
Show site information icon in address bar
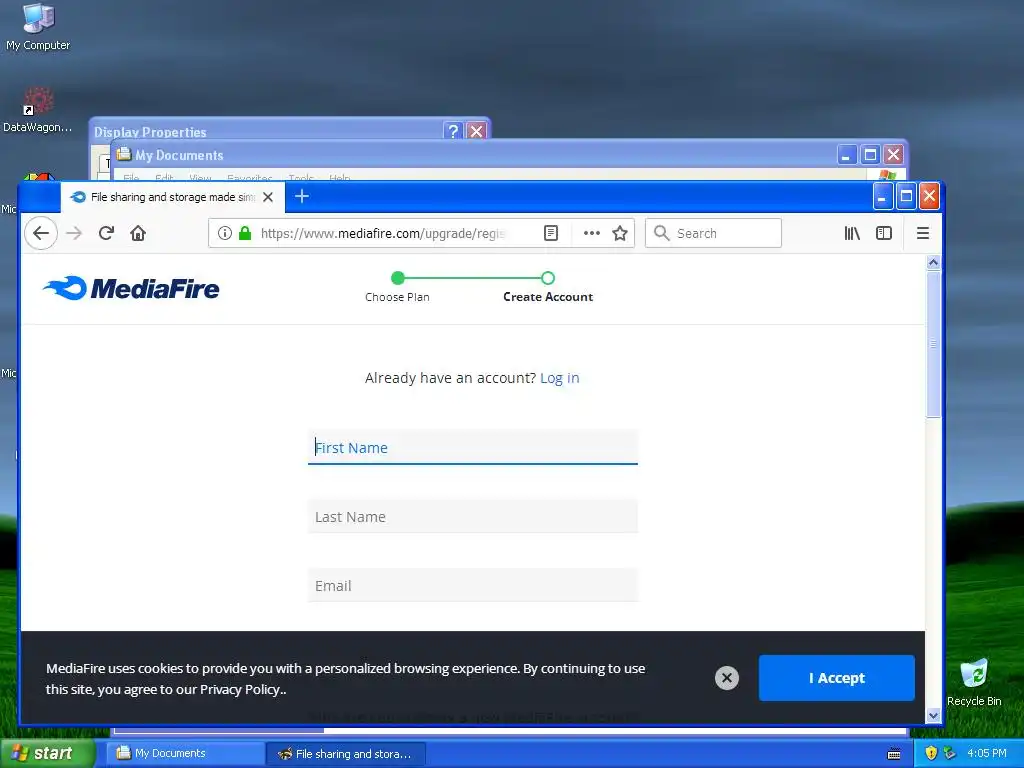tap(225, 233)
